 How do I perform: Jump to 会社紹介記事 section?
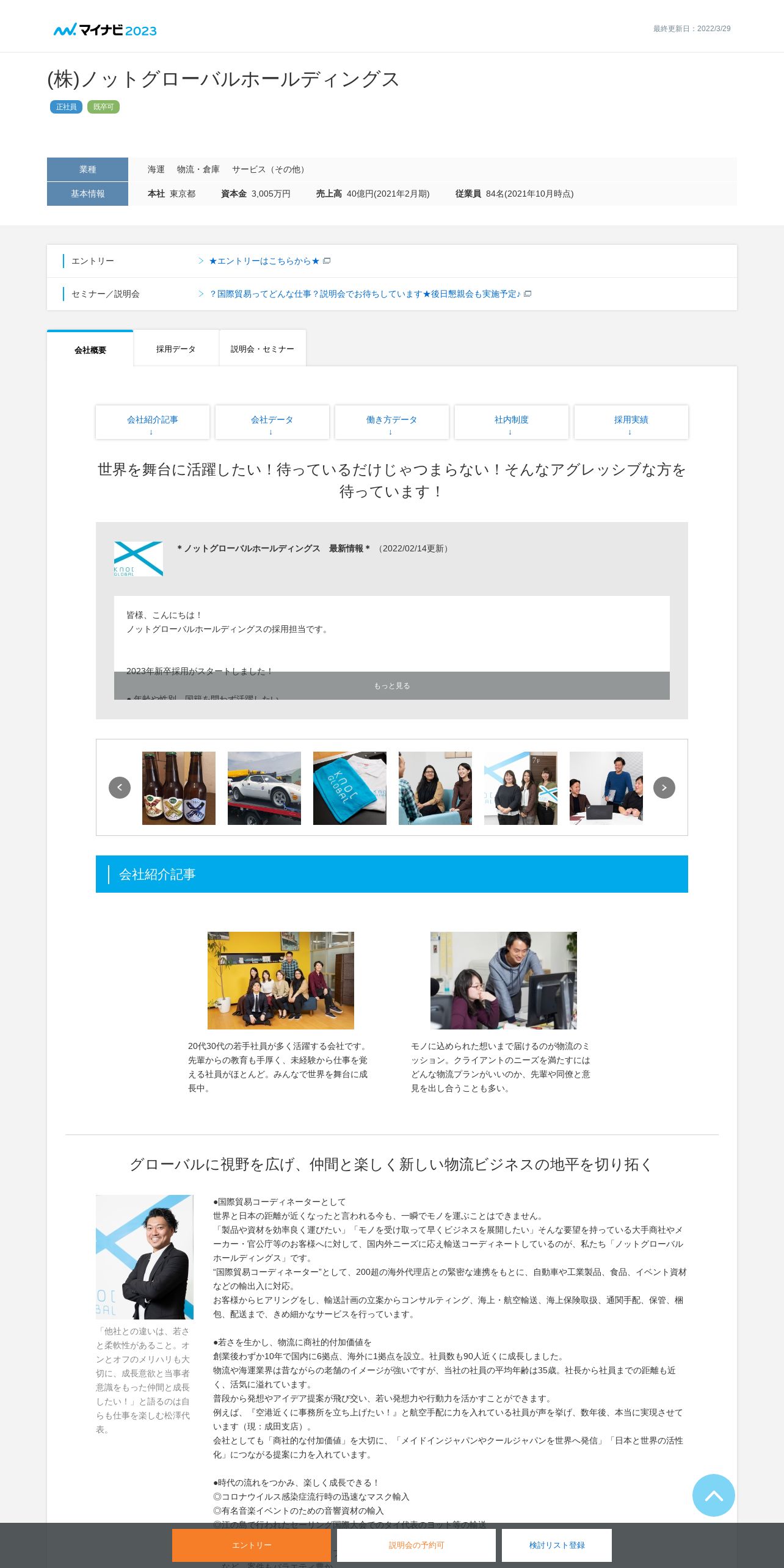click(x=153, y=422)
